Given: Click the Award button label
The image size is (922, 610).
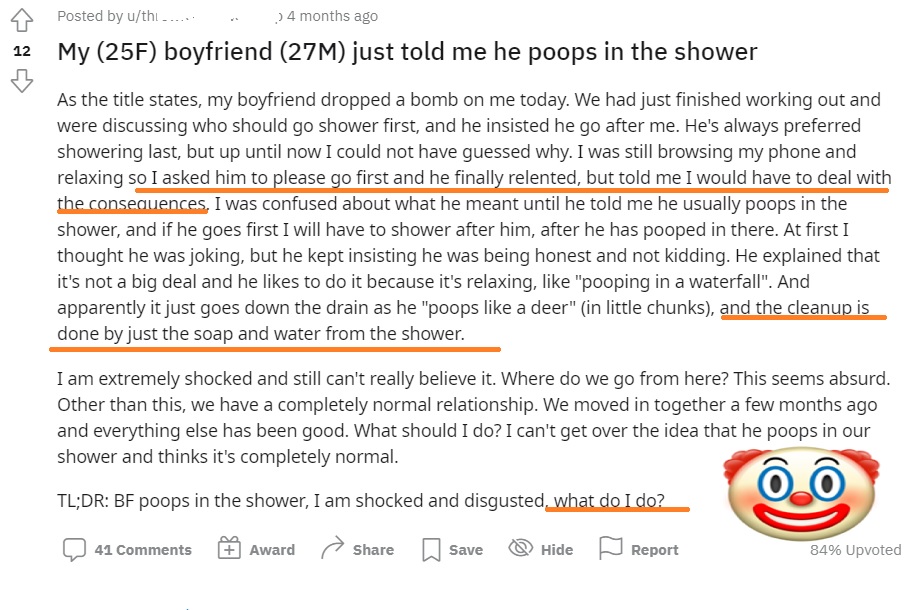Looking at the screenshot, I should click(272, 550).
